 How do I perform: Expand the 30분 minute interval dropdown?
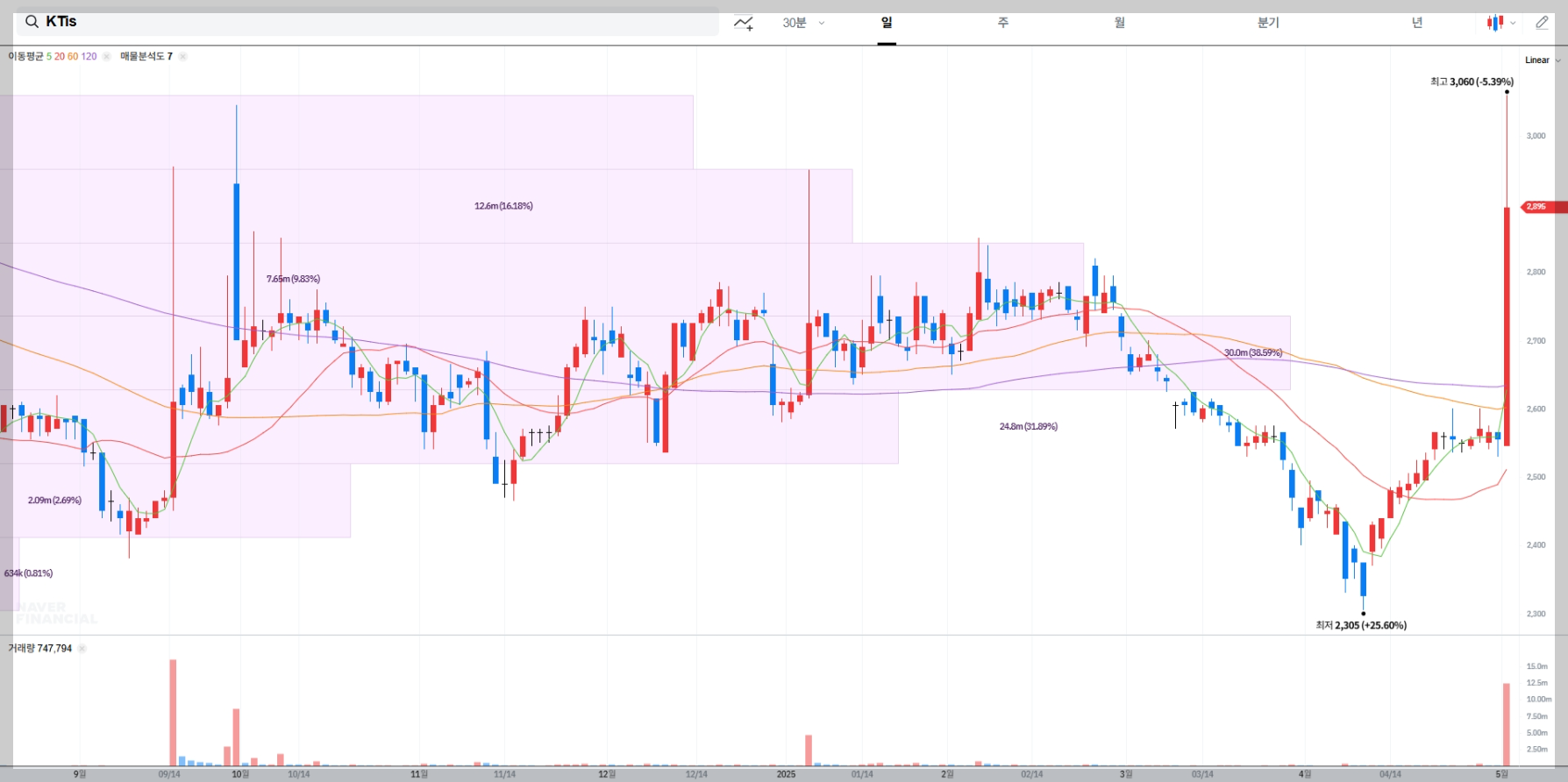(x=822, y=23)
